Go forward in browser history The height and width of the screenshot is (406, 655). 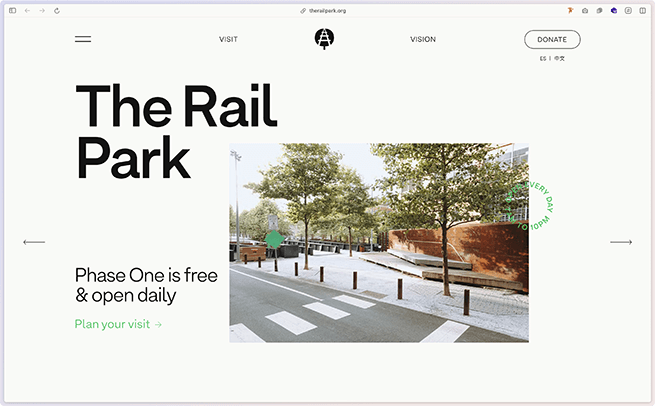pyautogui.click(x=42, y=11)
